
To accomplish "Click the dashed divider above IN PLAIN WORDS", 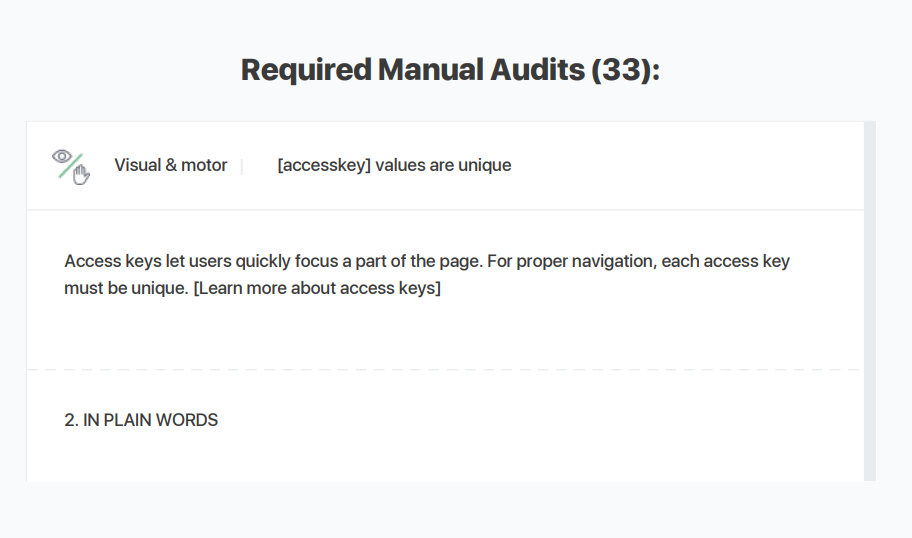I will point(445,369).
